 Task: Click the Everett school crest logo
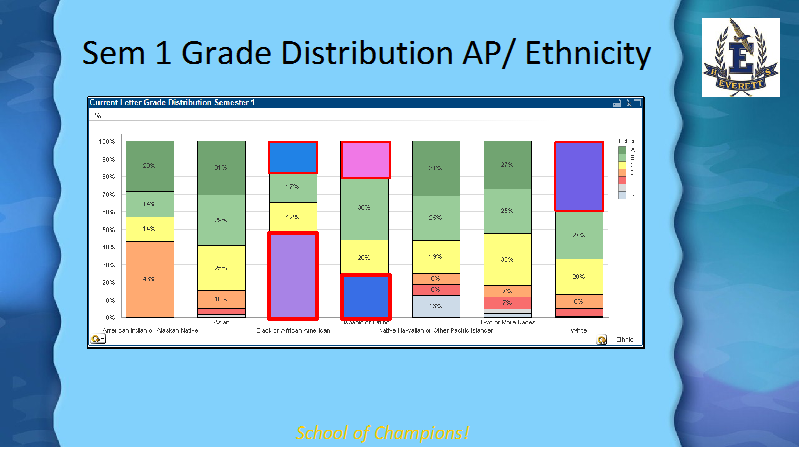click(740, 57)
